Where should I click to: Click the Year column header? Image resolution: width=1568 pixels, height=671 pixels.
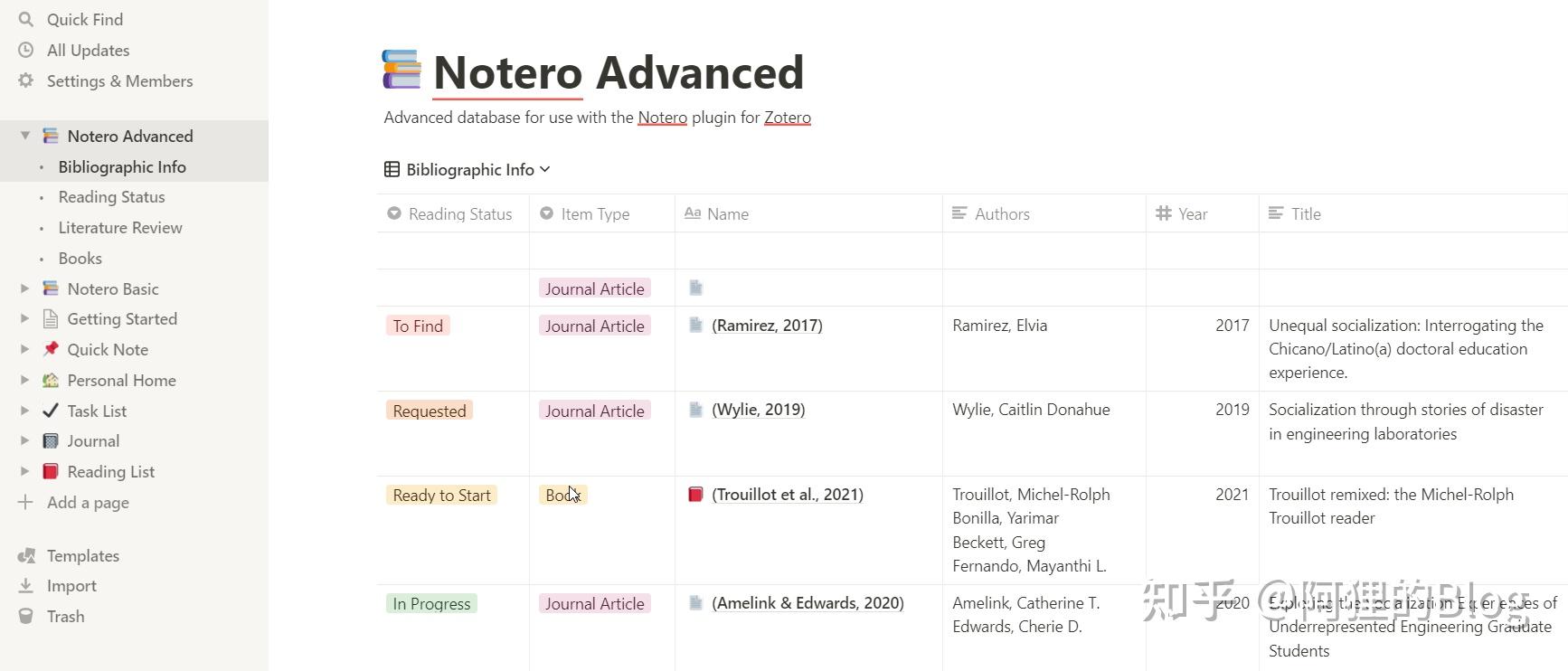click(1192, 214)
